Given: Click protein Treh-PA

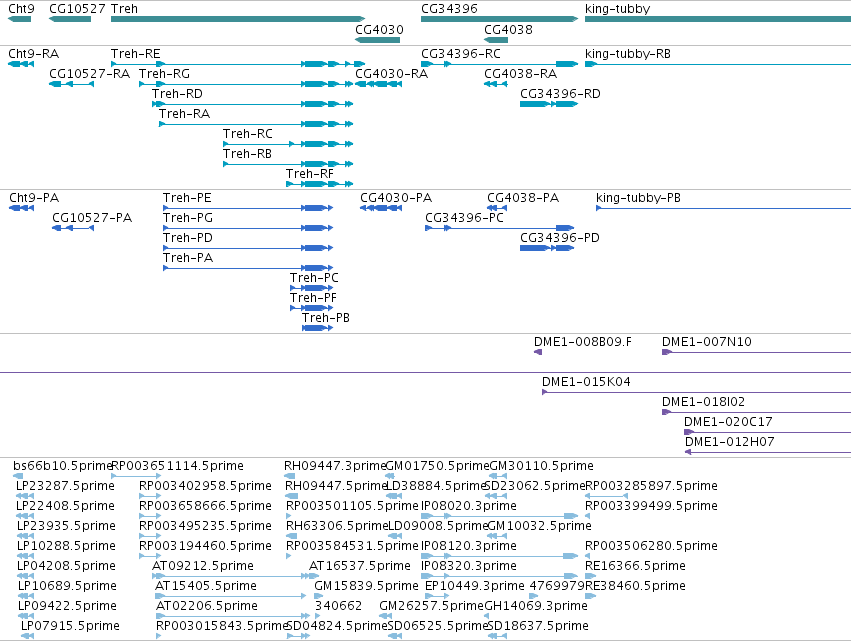Looking at the screenshot, I should point(248,268).
